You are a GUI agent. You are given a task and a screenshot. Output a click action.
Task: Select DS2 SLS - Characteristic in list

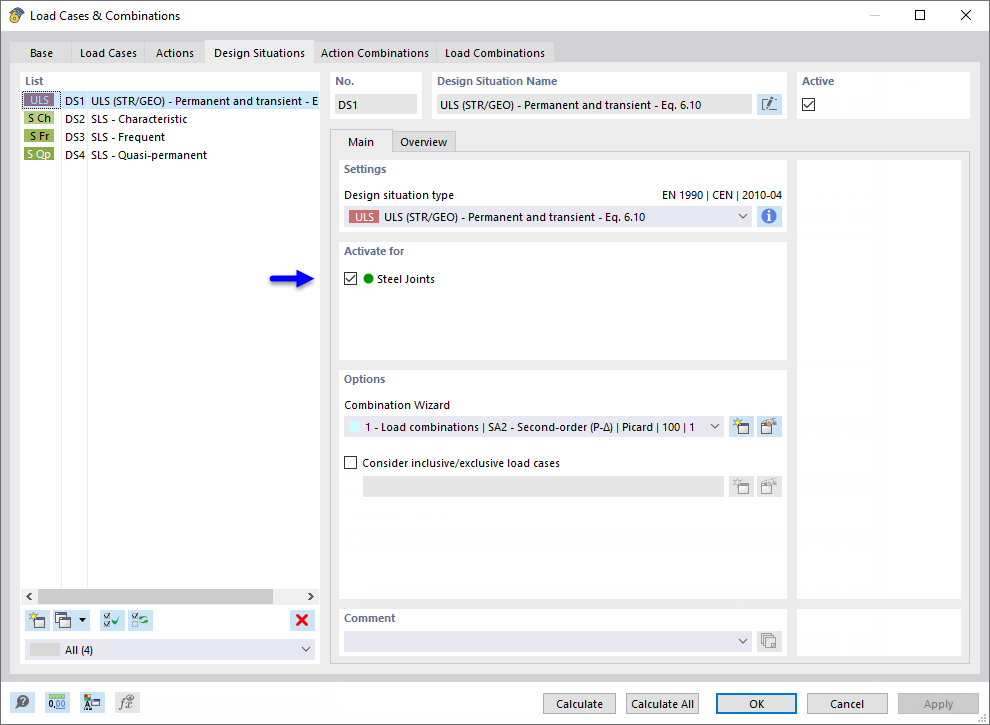170,119
